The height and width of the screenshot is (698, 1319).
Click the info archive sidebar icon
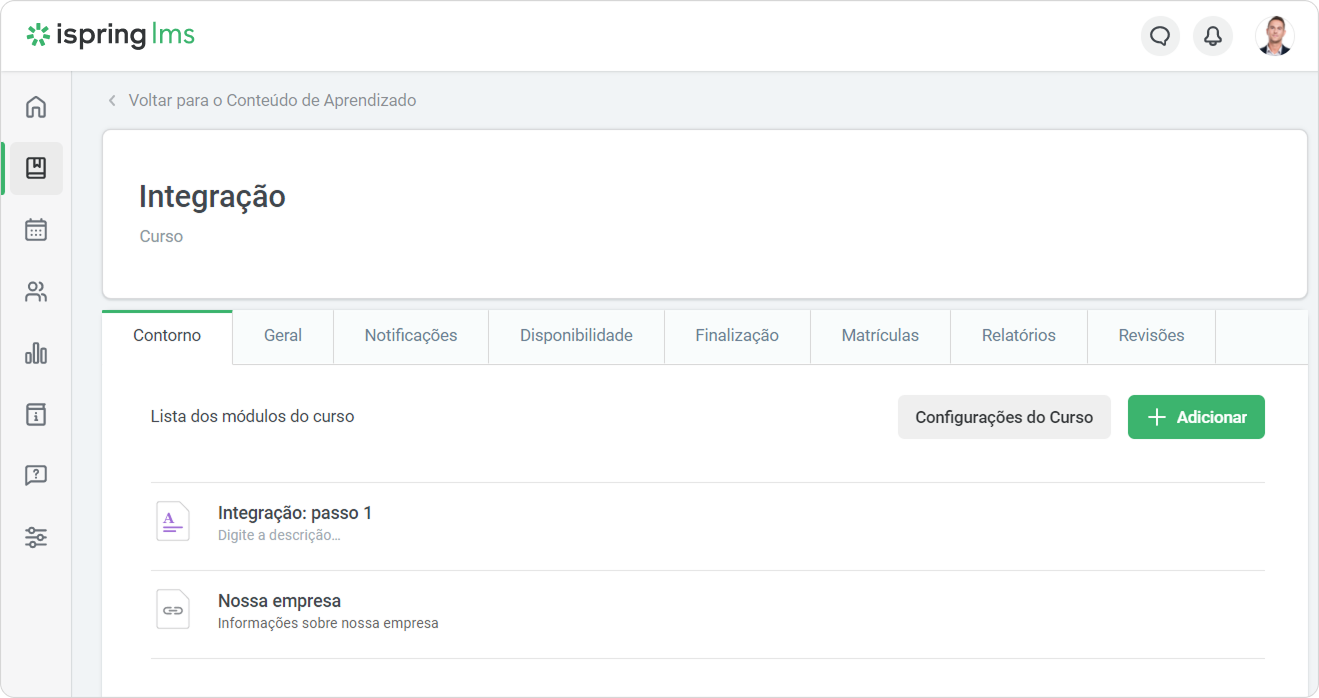tap(36, 415)
